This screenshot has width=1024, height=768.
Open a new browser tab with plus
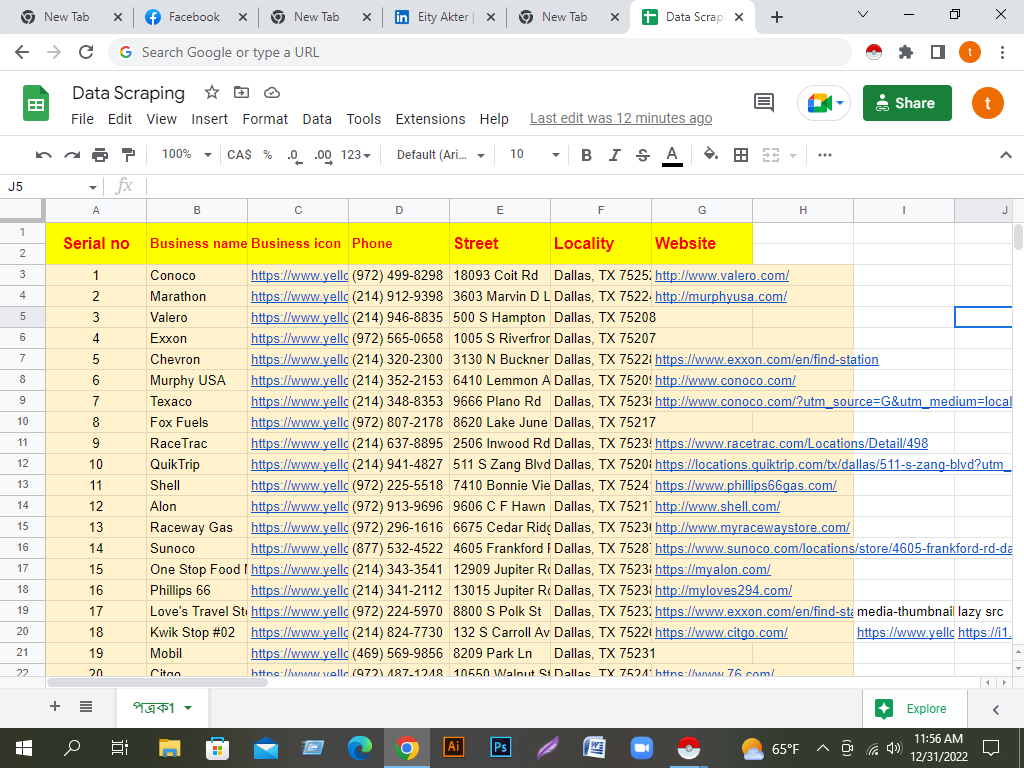[x=776, y=17]
